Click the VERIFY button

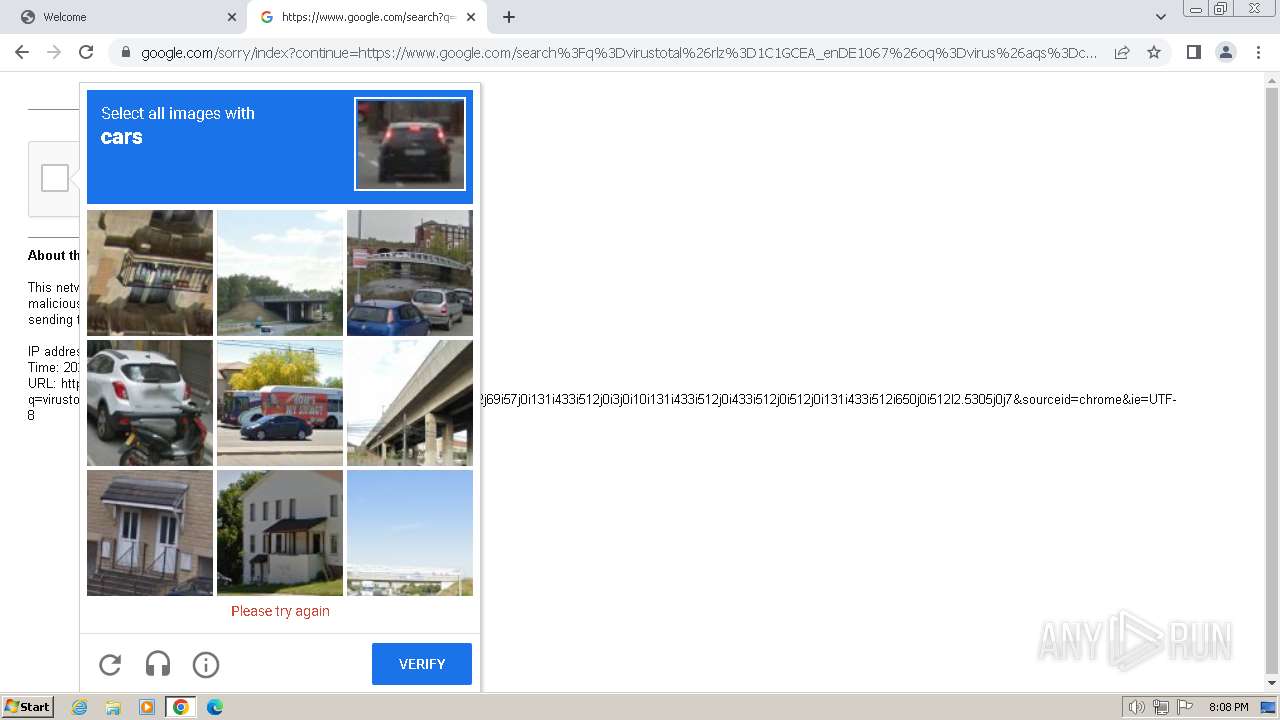(422, 664)
